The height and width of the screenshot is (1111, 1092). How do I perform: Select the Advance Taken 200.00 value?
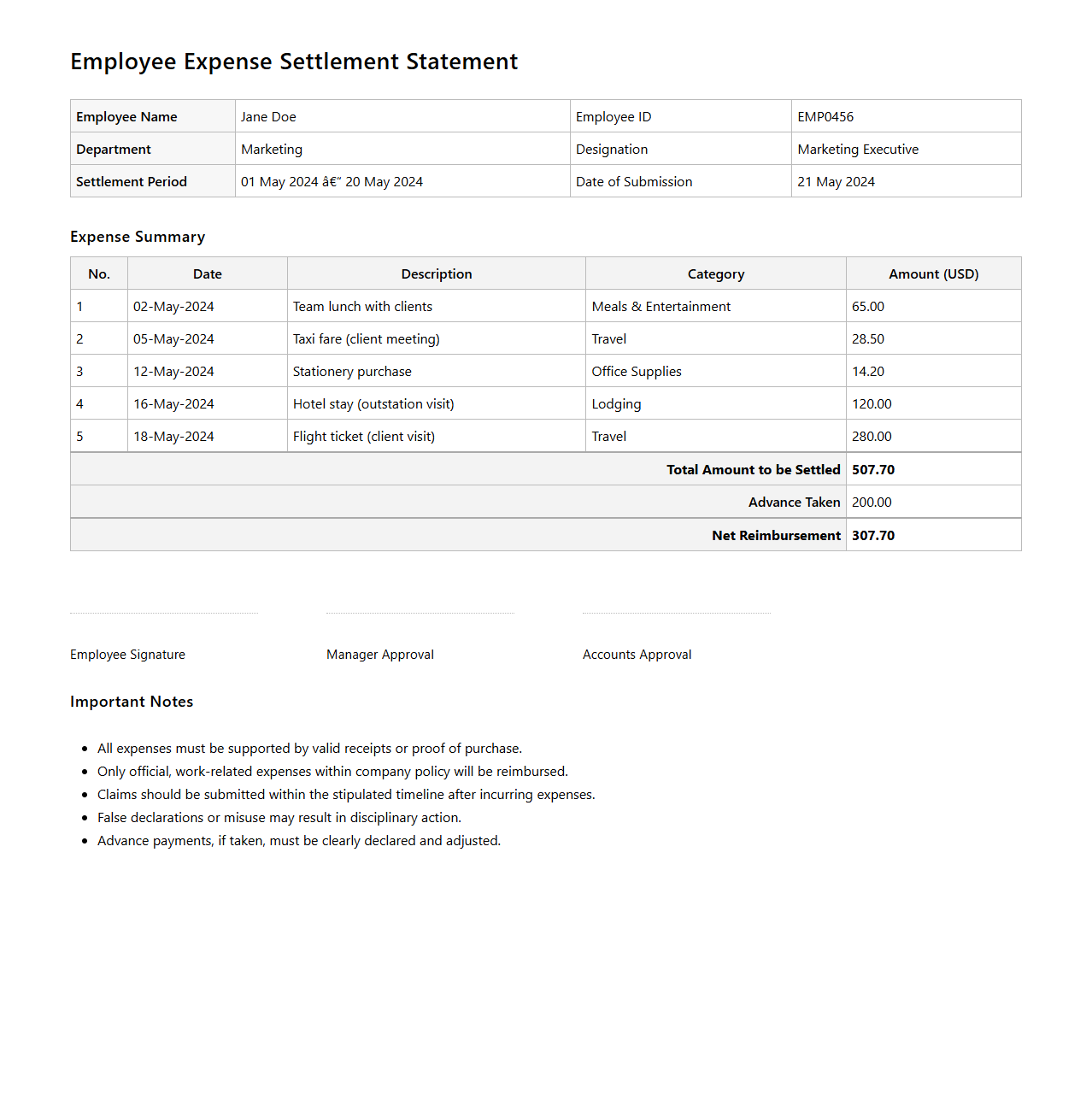(872, 503)
